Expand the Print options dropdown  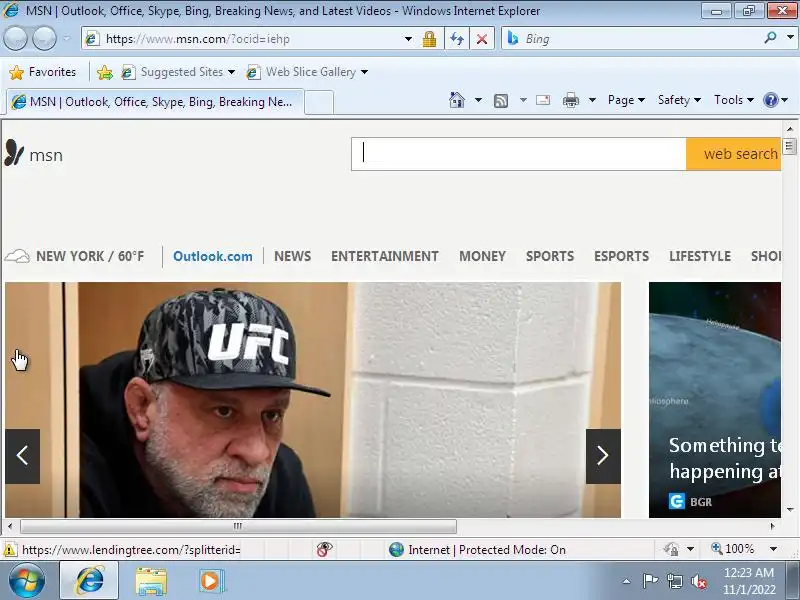[x=592, y=100]
